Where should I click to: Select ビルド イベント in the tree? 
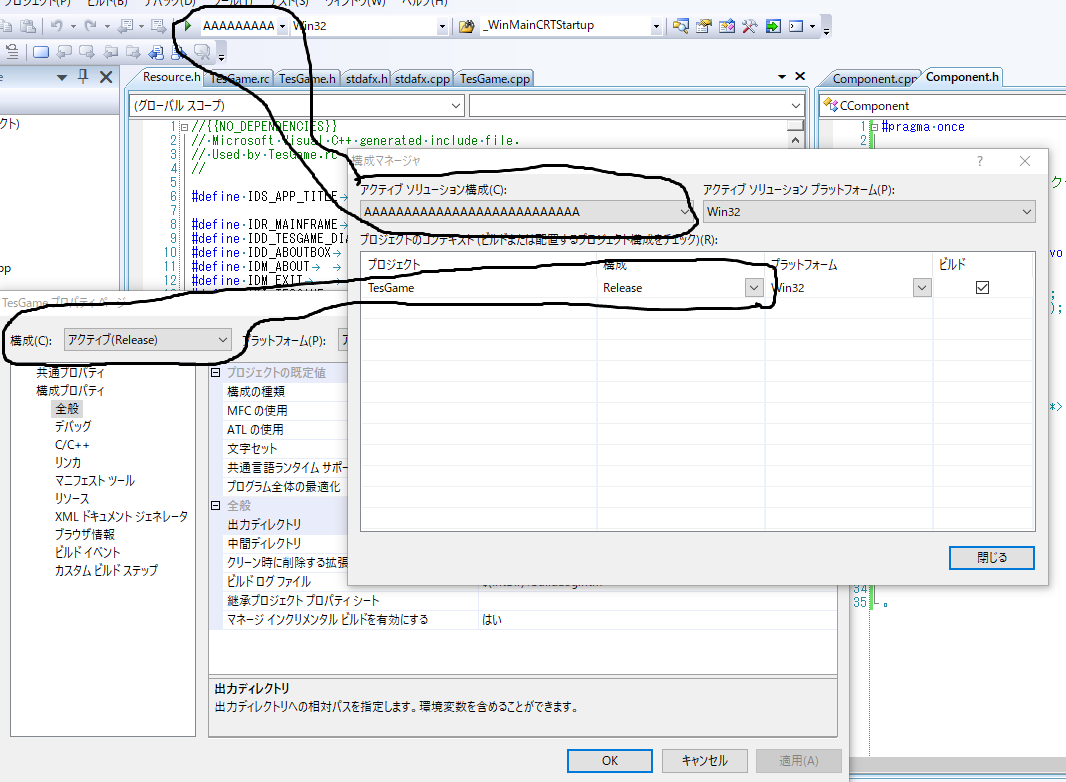click(x=87, y=552)
